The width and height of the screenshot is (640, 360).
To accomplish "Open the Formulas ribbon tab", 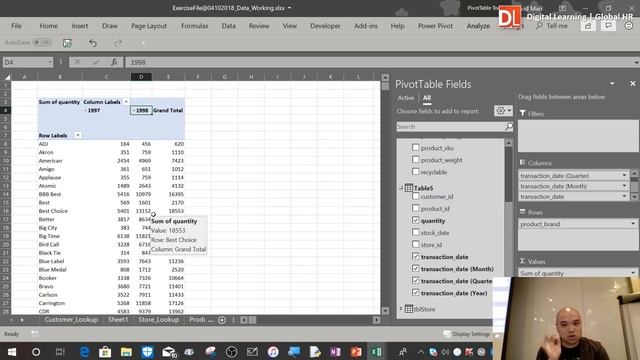I will coord(194,26).
